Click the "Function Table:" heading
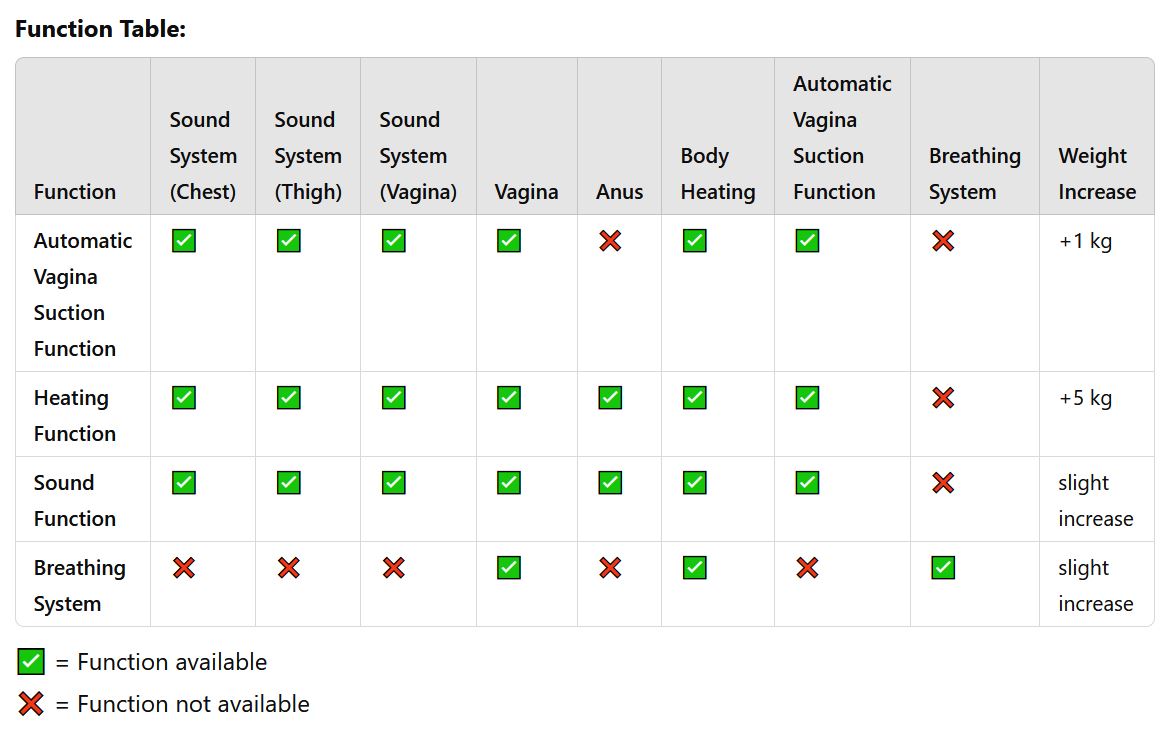The height and width of the screenshot is (730, 1170). (100, 29)
